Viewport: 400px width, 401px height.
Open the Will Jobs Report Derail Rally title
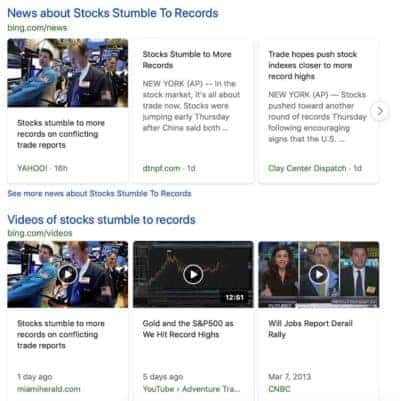click(310, 329)
